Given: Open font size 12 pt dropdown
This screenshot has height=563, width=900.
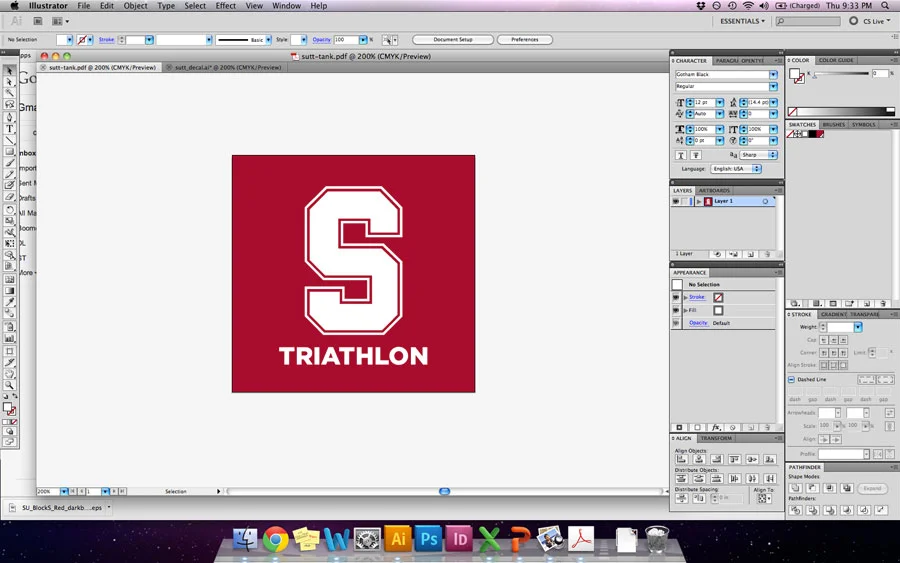Looking at the screenshot, I should (x=719, y=102).
